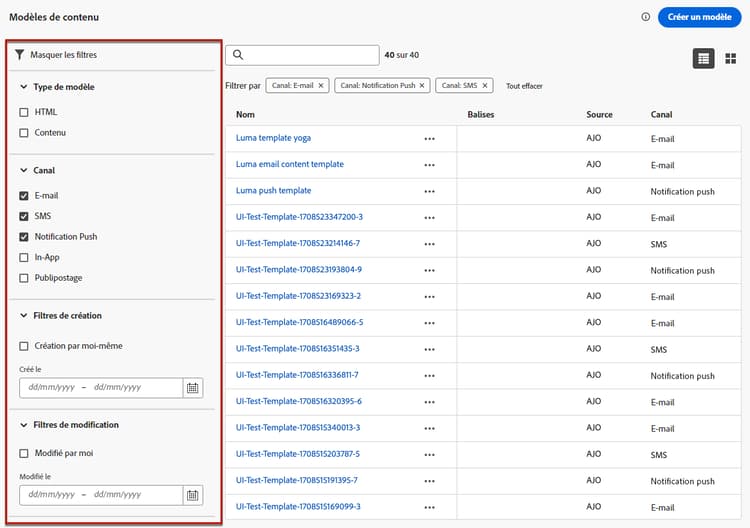
Task: Collapse the Filtres de création section
Action: [23, 315]
